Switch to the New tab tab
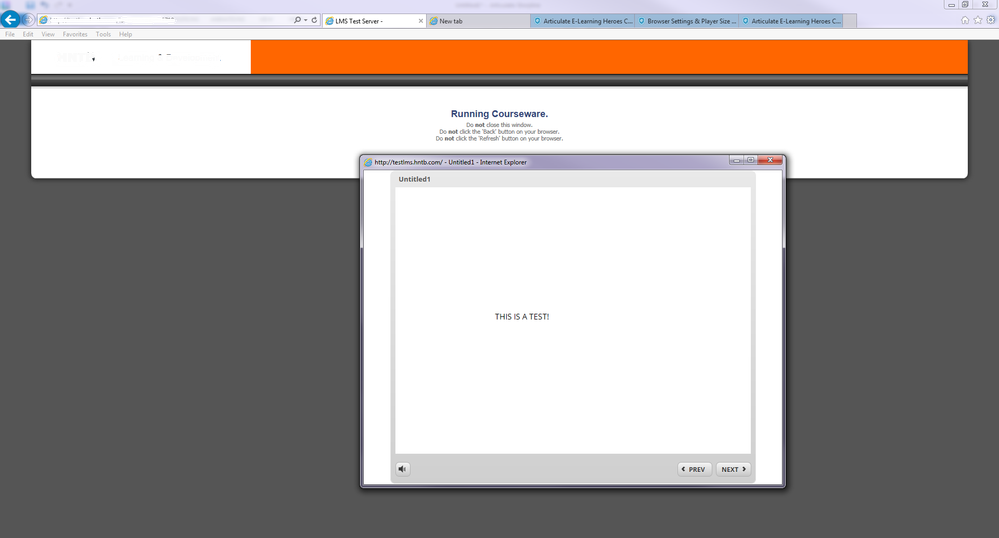The width and height of the screenshot is (999, 538). point(478,21)
